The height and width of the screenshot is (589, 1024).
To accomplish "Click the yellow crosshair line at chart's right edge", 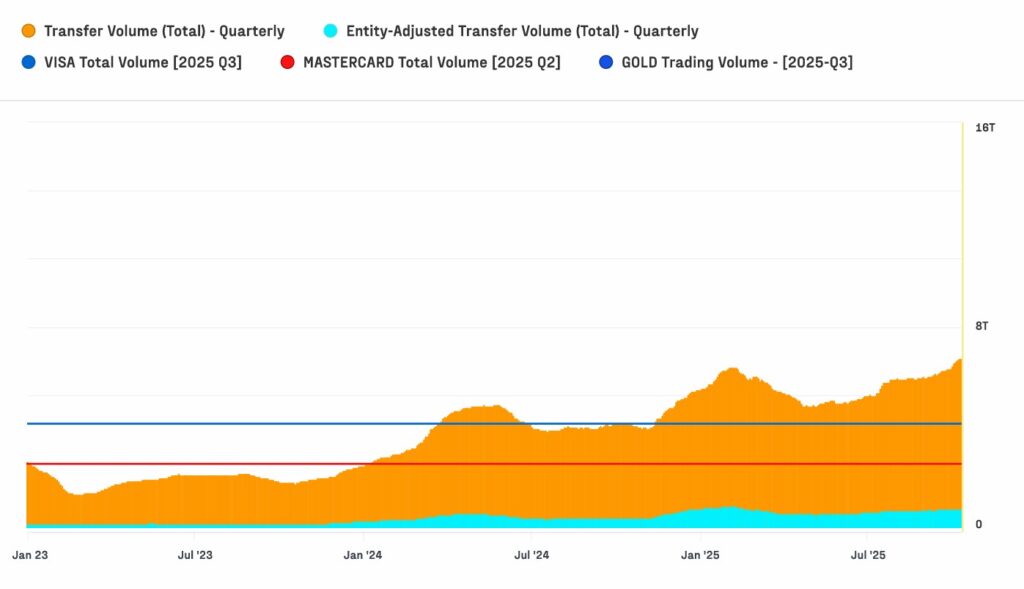I will coord(961,300).
